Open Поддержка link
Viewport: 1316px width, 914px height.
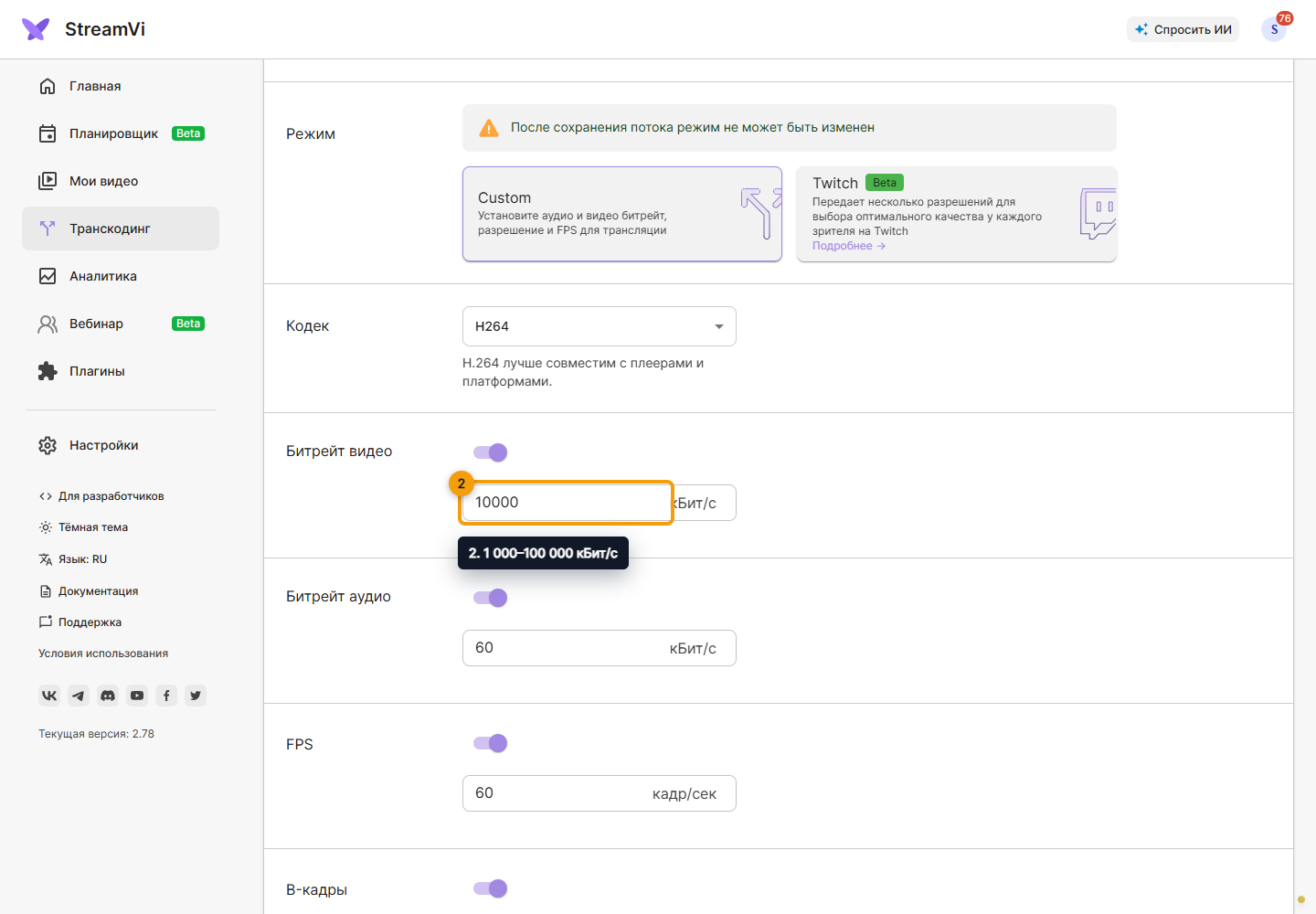80,622
